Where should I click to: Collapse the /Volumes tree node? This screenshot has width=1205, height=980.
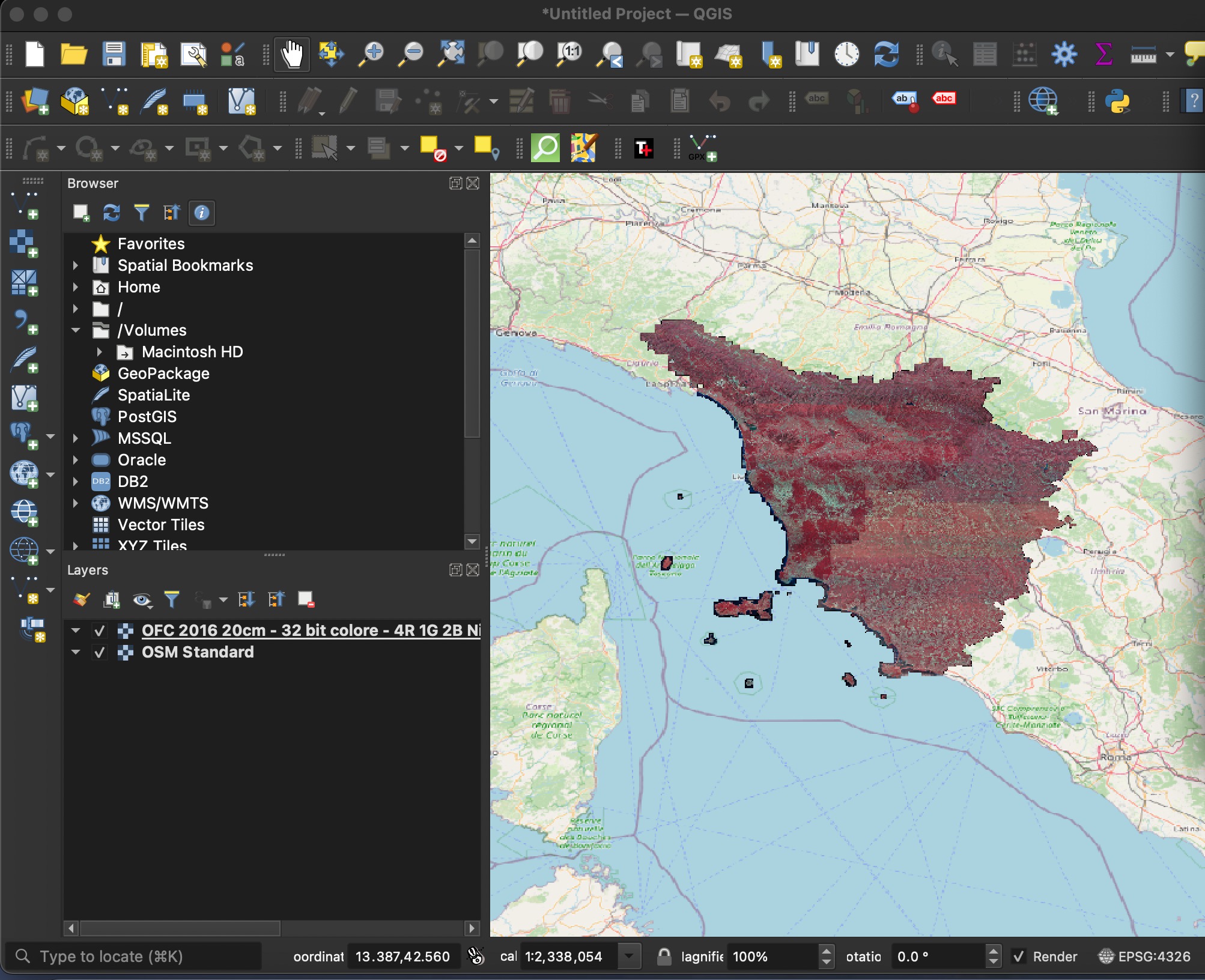pos(76,330)
